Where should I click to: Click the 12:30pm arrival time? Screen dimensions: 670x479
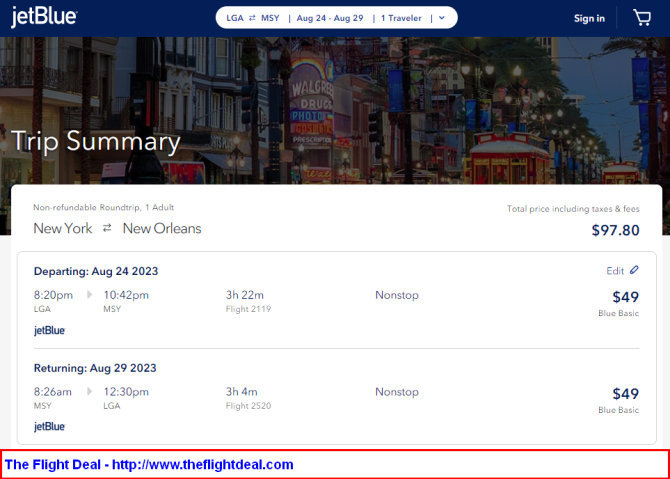tap(126, 392)
